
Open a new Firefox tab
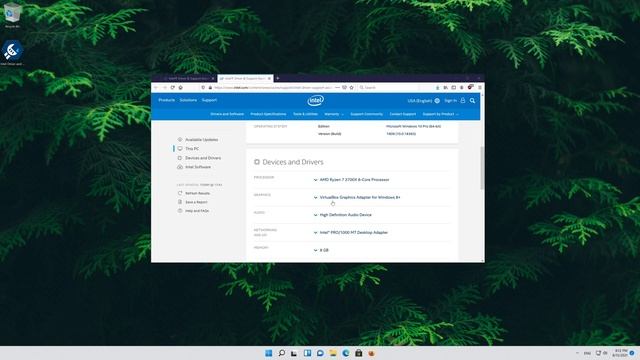tap(278, 78)
